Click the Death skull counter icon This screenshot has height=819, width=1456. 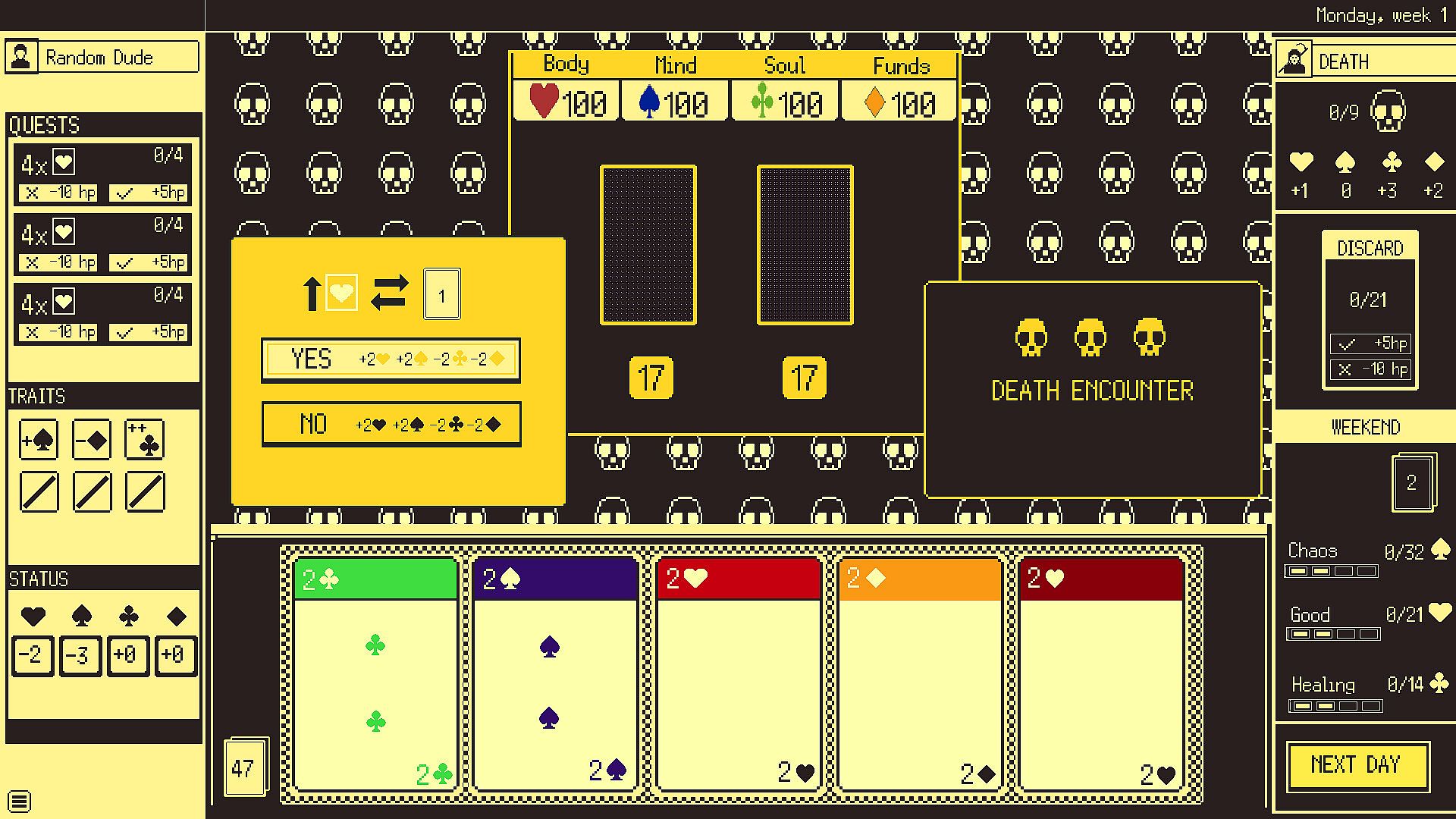(x=1389, y=112)
